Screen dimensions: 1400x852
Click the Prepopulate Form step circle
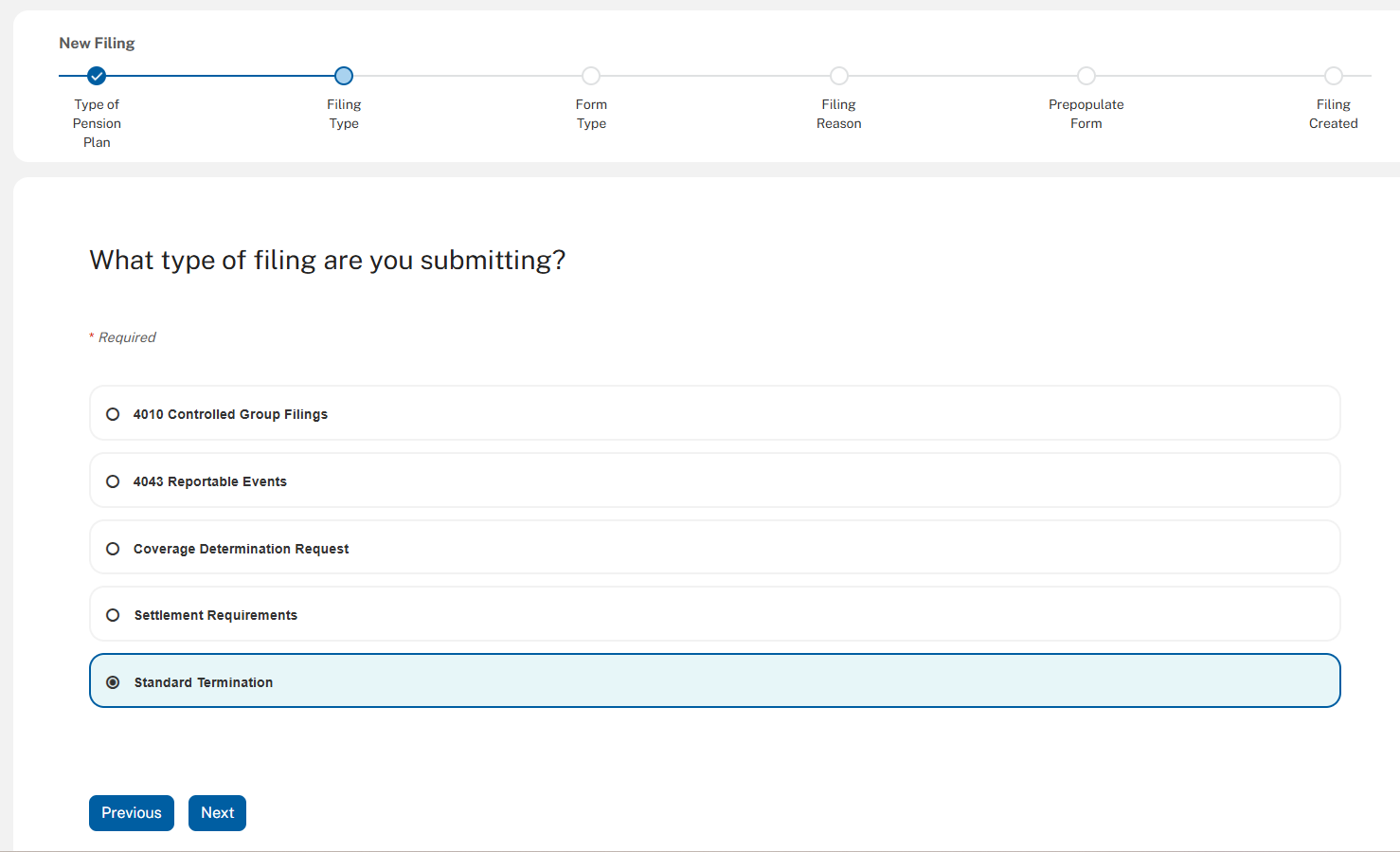coord(1086,76)
